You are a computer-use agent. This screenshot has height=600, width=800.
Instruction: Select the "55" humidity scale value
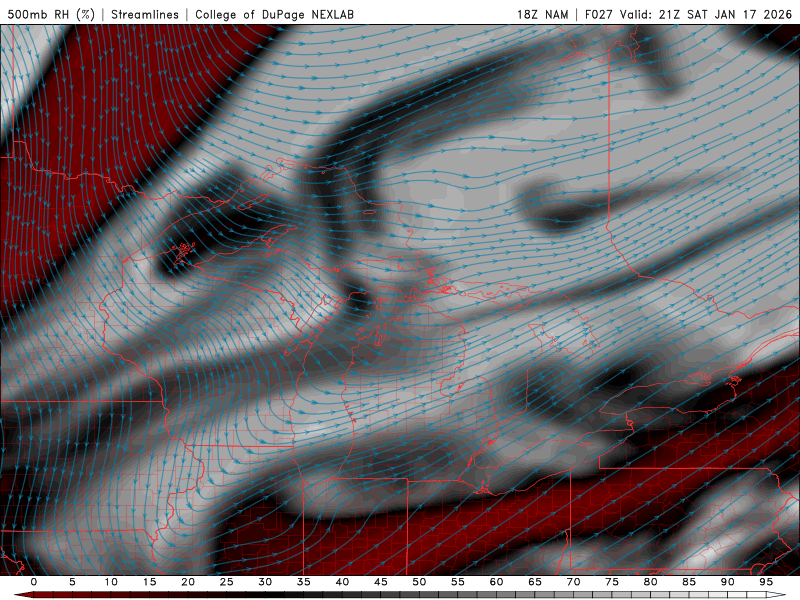pyautogui.click(x=458, y=582)
